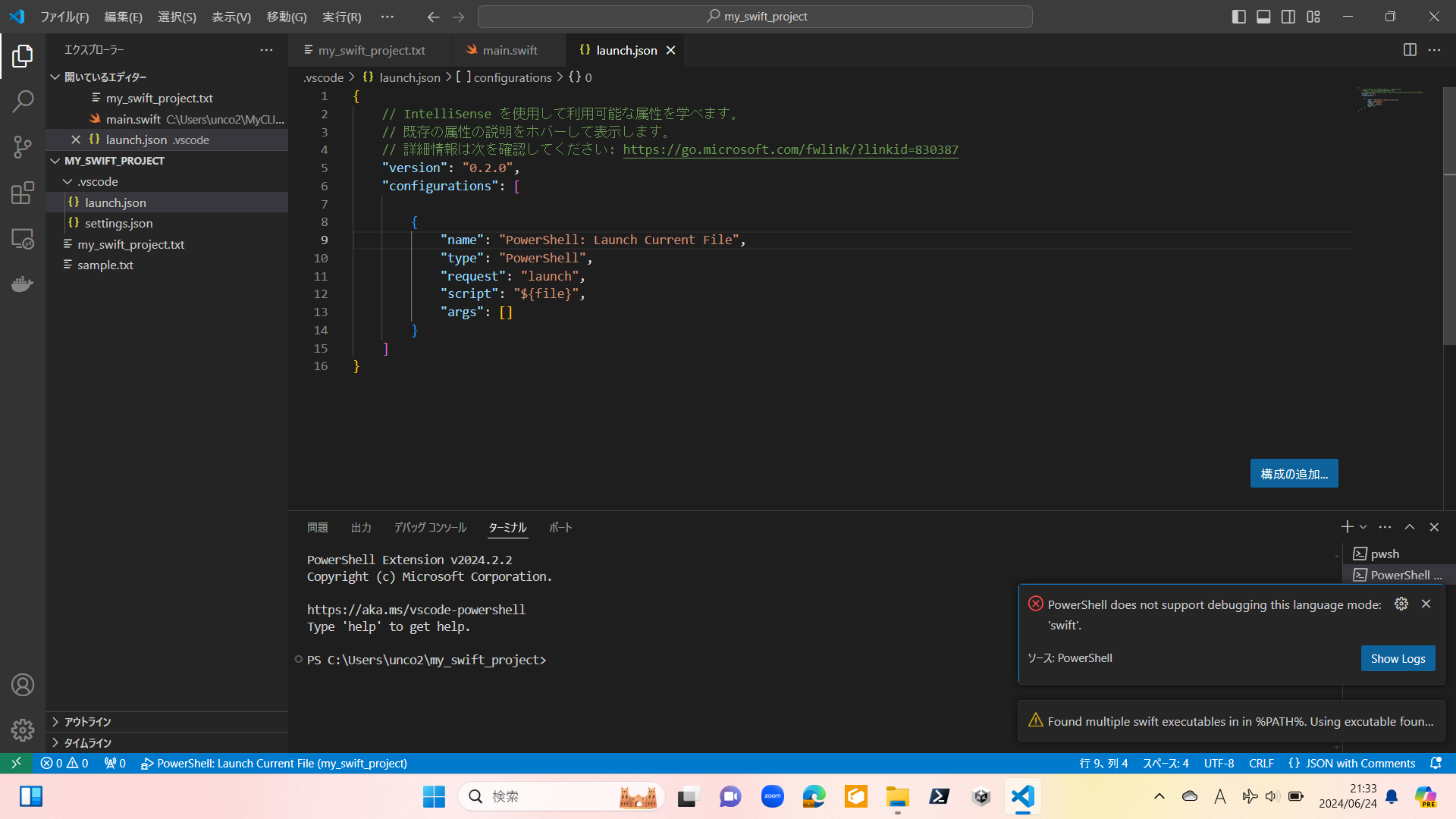
Task: Hide the terminal panel with its close icon
Action: tap(1434, 527)
